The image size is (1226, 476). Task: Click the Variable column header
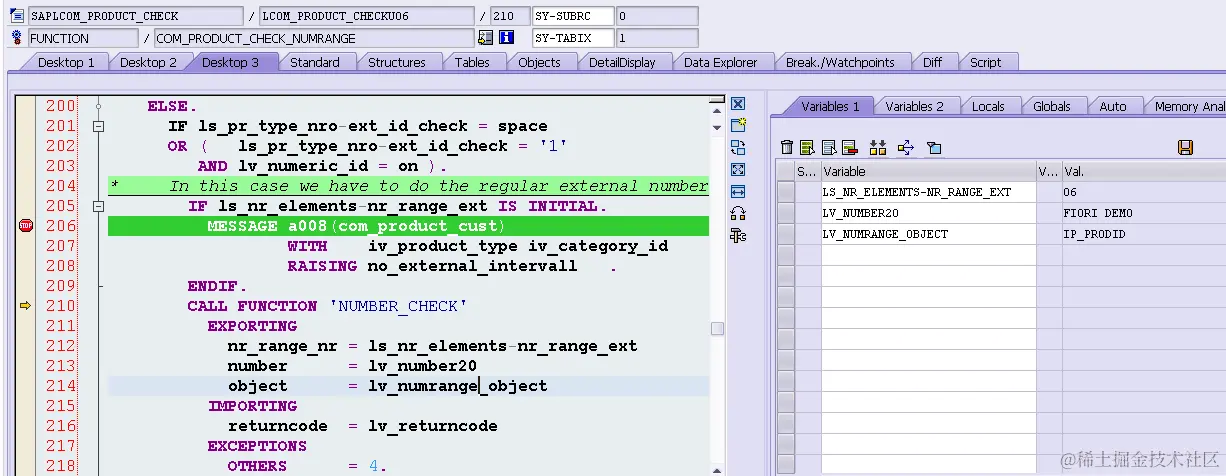[x=928, y=171]
